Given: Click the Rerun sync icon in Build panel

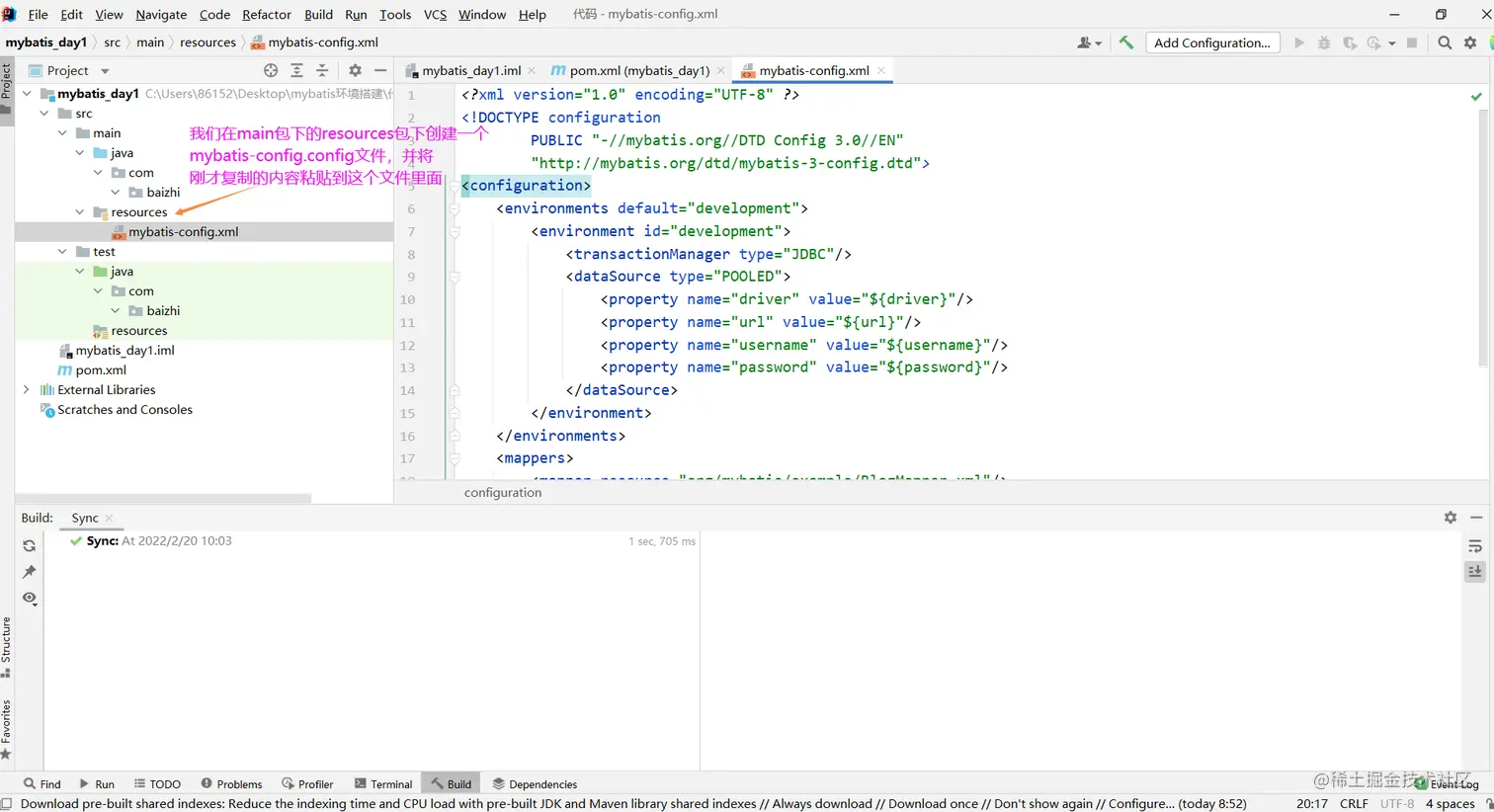Looking at the screenshot, I should [x=30, y=545].
